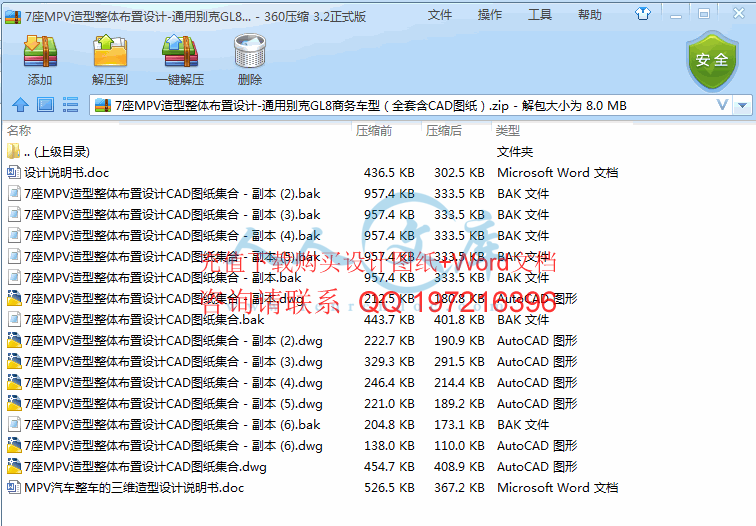
Task: Open address bar history dropdown arrow
Action: click(x=742, y=105)
